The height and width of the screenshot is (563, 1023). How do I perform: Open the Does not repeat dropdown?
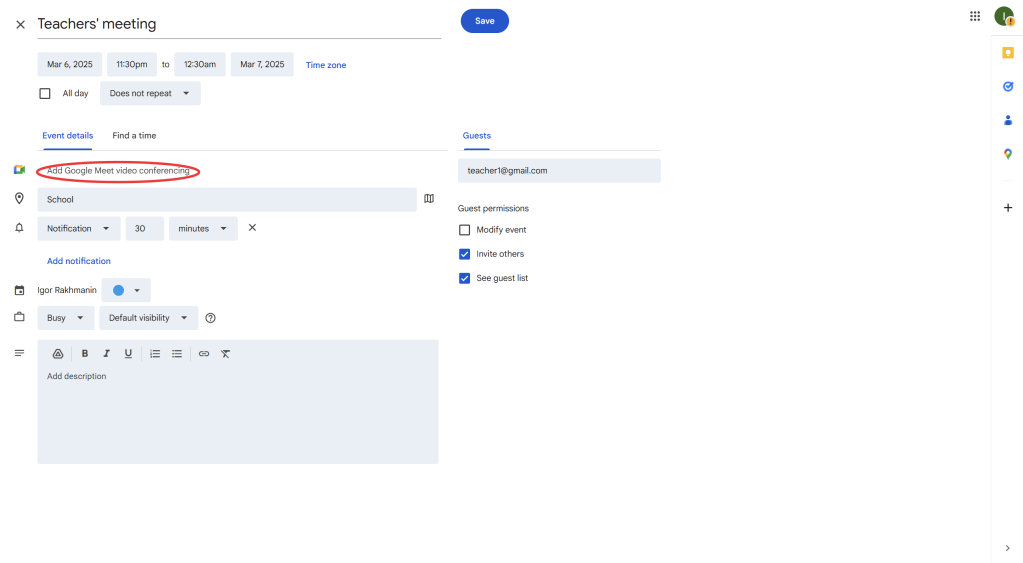(x=150, y=94)
